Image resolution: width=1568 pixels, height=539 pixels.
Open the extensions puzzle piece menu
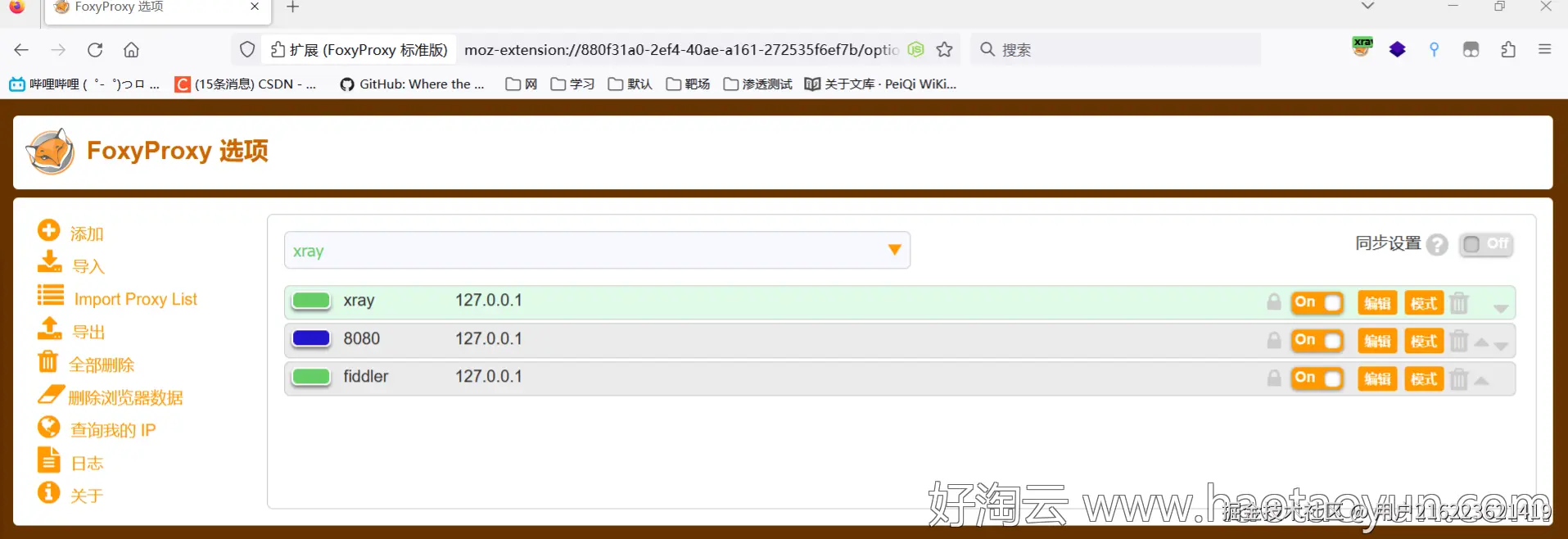point(1508,50)
